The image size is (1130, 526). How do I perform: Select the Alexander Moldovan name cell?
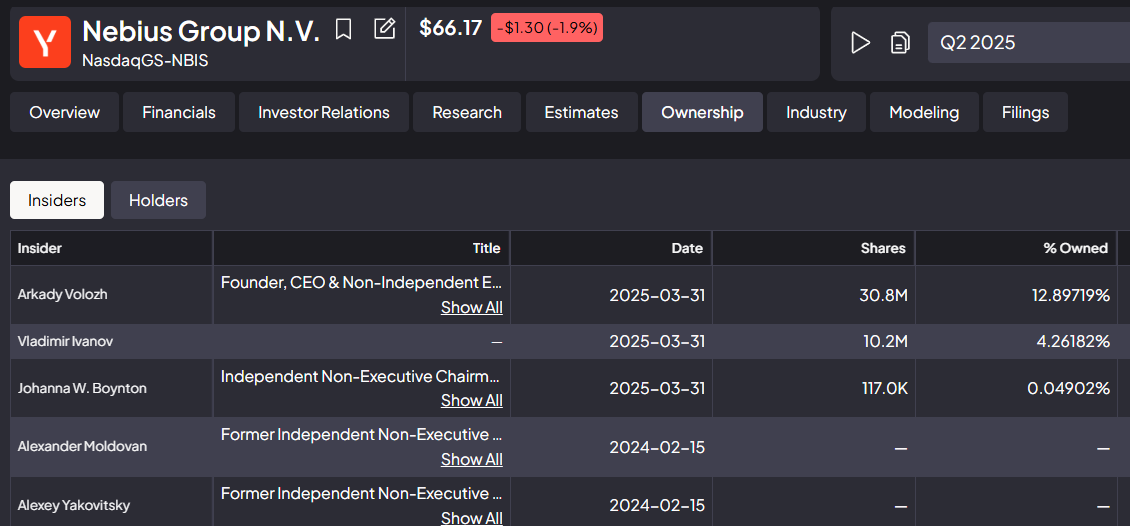[x=112, y=447]
